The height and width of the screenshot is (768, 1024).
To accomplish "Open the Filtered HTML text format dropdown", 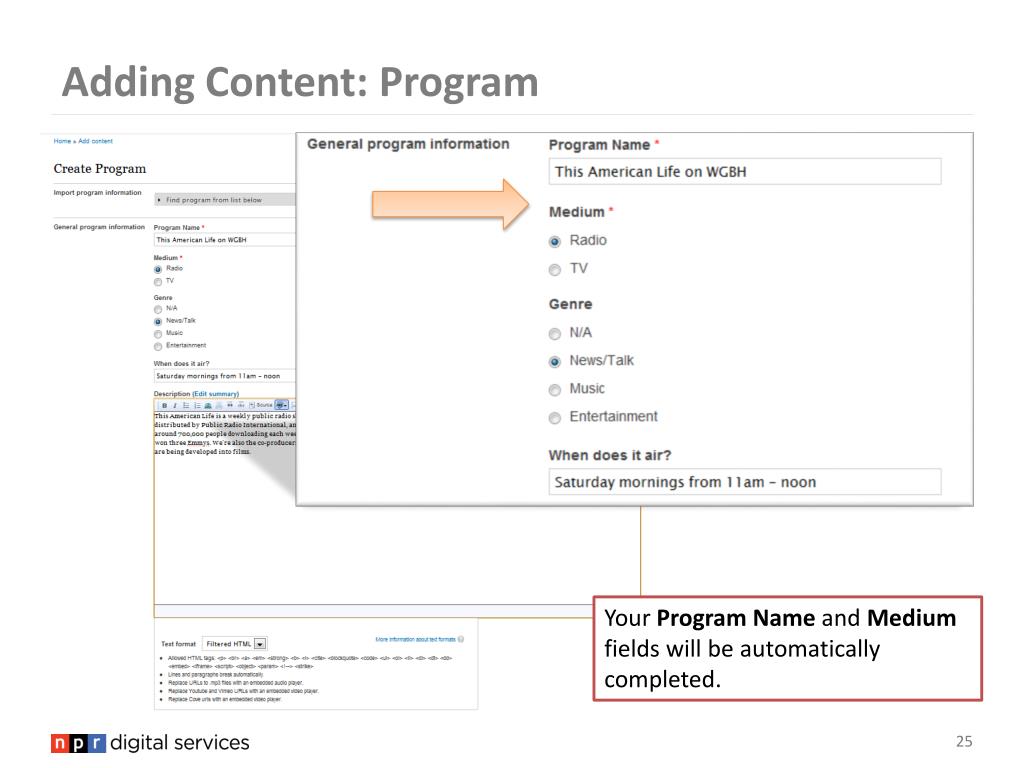I will click(x=235, y=644).
